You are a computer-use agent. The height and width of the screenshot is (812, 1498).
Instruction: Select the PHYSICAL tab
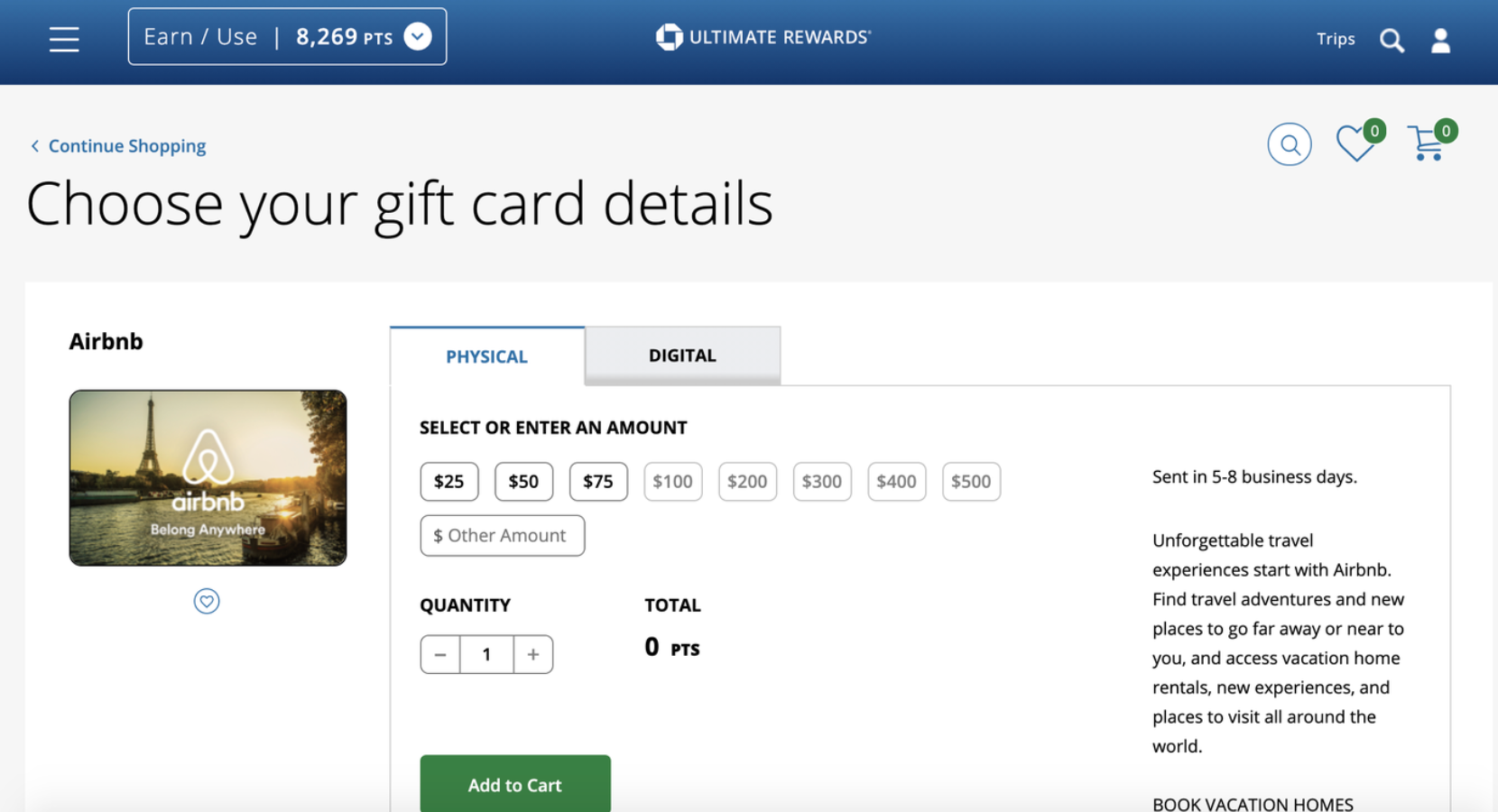pos(487,356)
